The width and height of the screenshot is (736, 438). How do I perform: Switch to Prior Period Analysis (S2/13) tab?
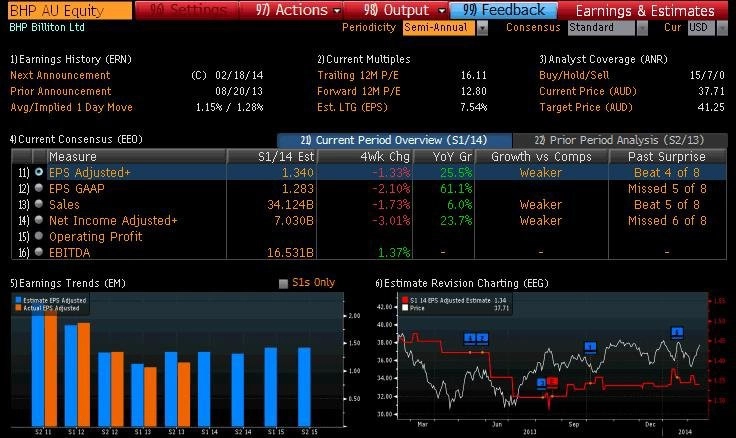coord(619,140)
